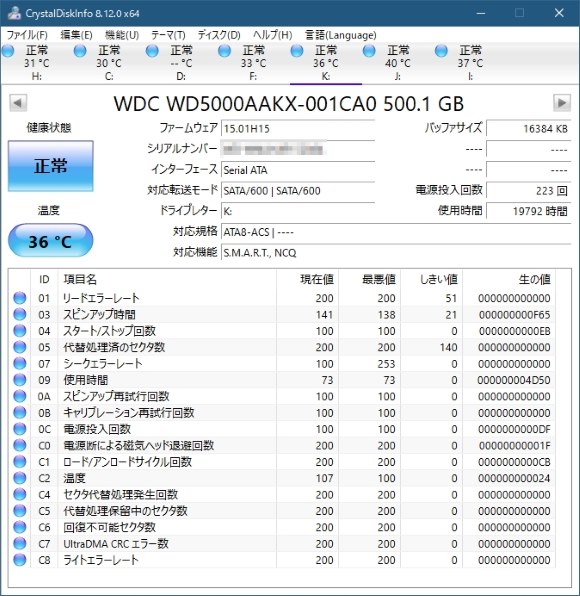This screenshot has width=580, height=596.
Task: Click status orb for C2 温度 row
Action: point(20,478)
